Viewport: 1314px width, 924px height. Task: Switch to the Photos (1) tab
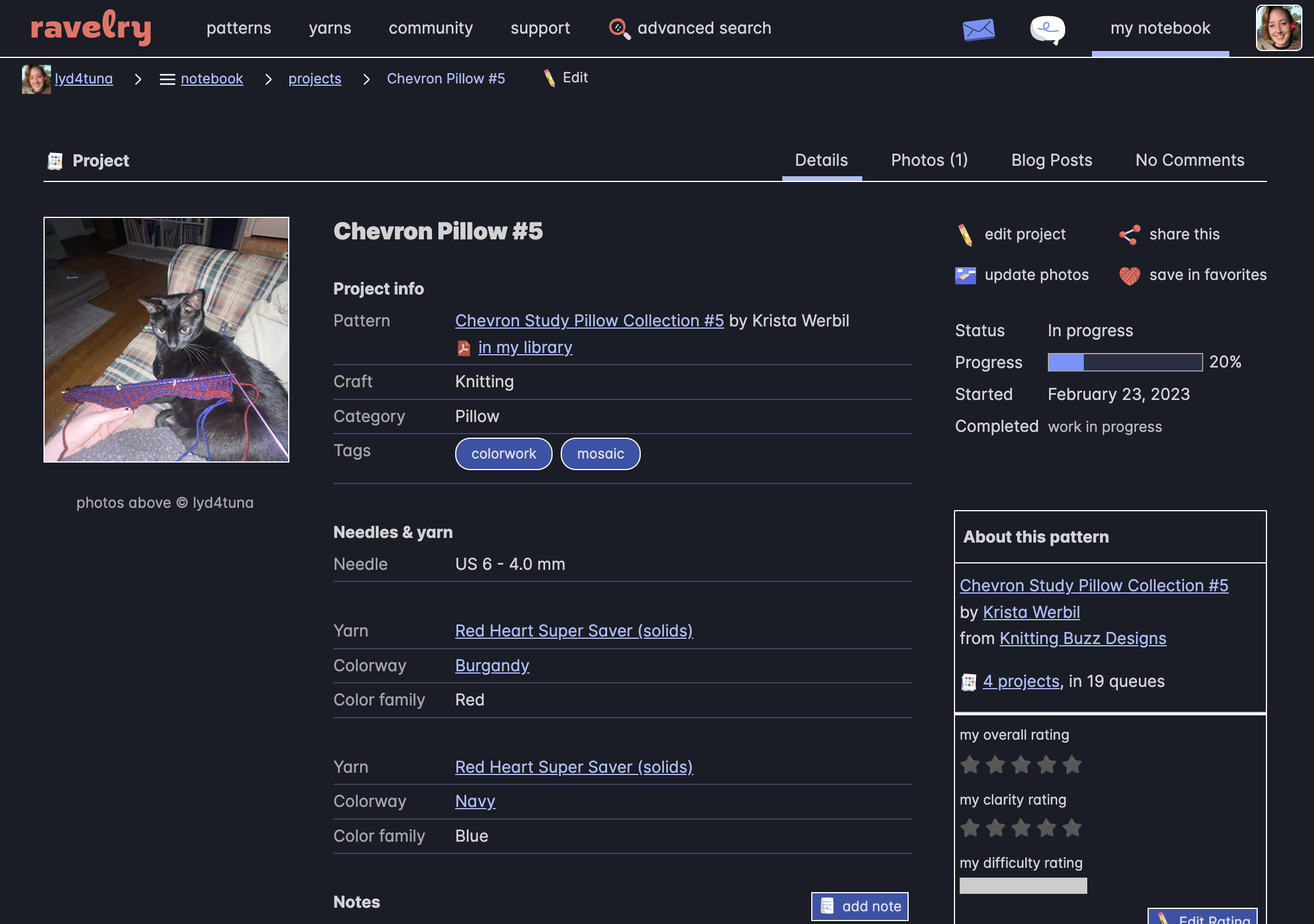(929, 160)
